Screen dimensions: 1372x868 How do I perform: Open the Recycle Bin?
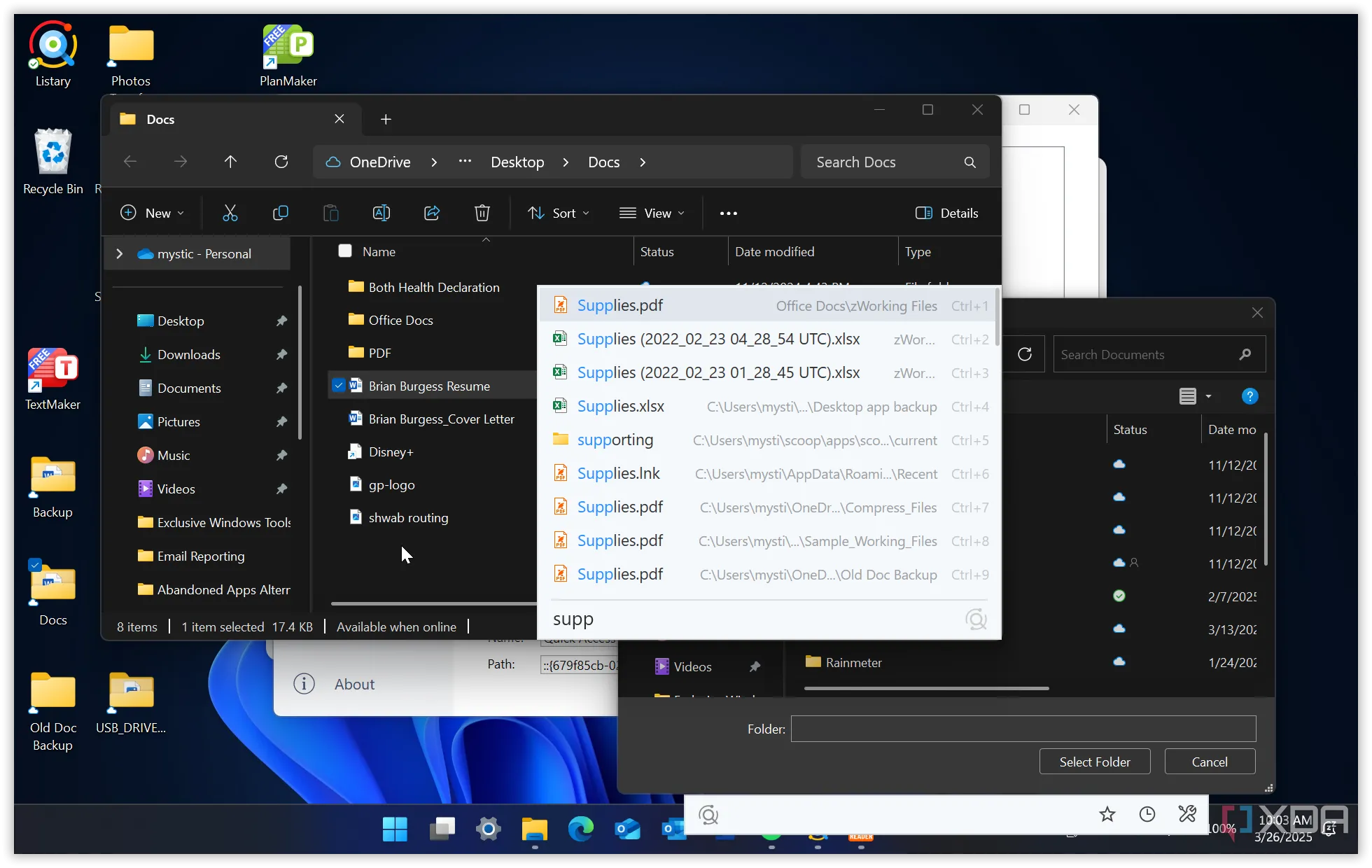pyautogui.click(x=53, y=162)
